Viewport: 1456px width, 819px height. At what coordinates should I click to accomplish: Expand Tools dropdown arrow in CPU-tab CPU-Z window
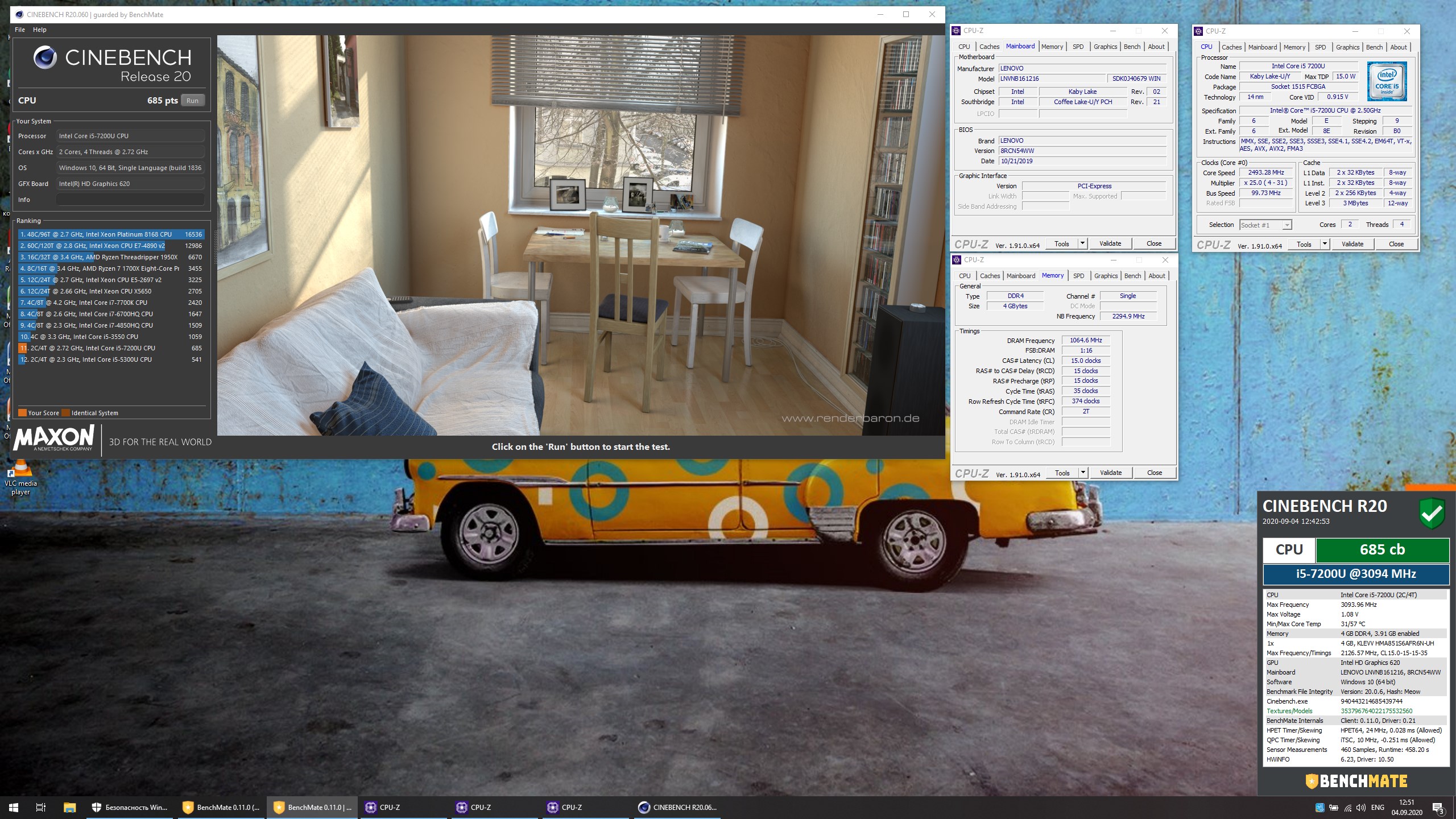tap(1325, 244)
